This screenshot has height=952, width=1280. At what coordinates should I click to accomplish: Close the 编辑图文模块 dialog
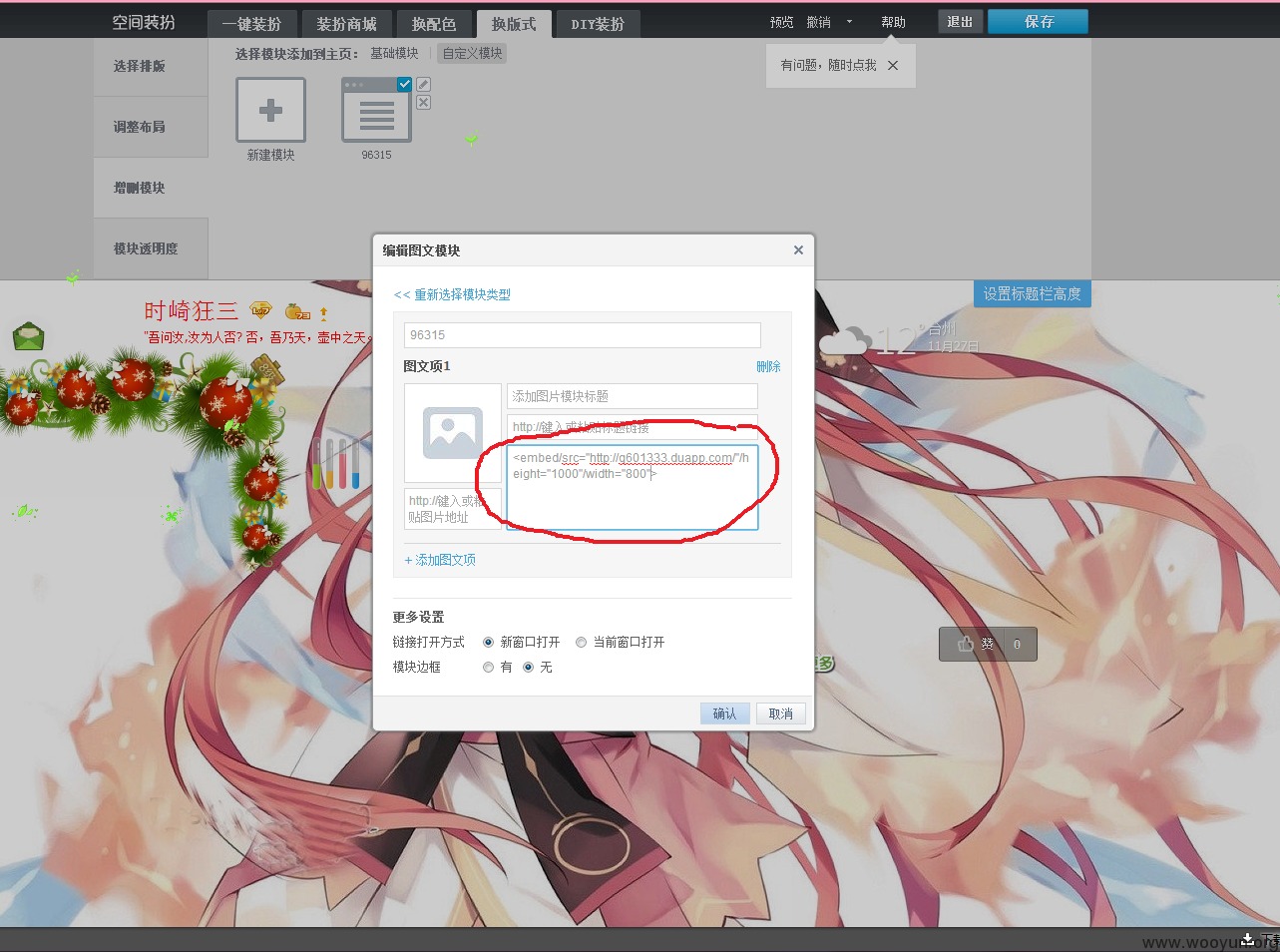tap(798, 249)
